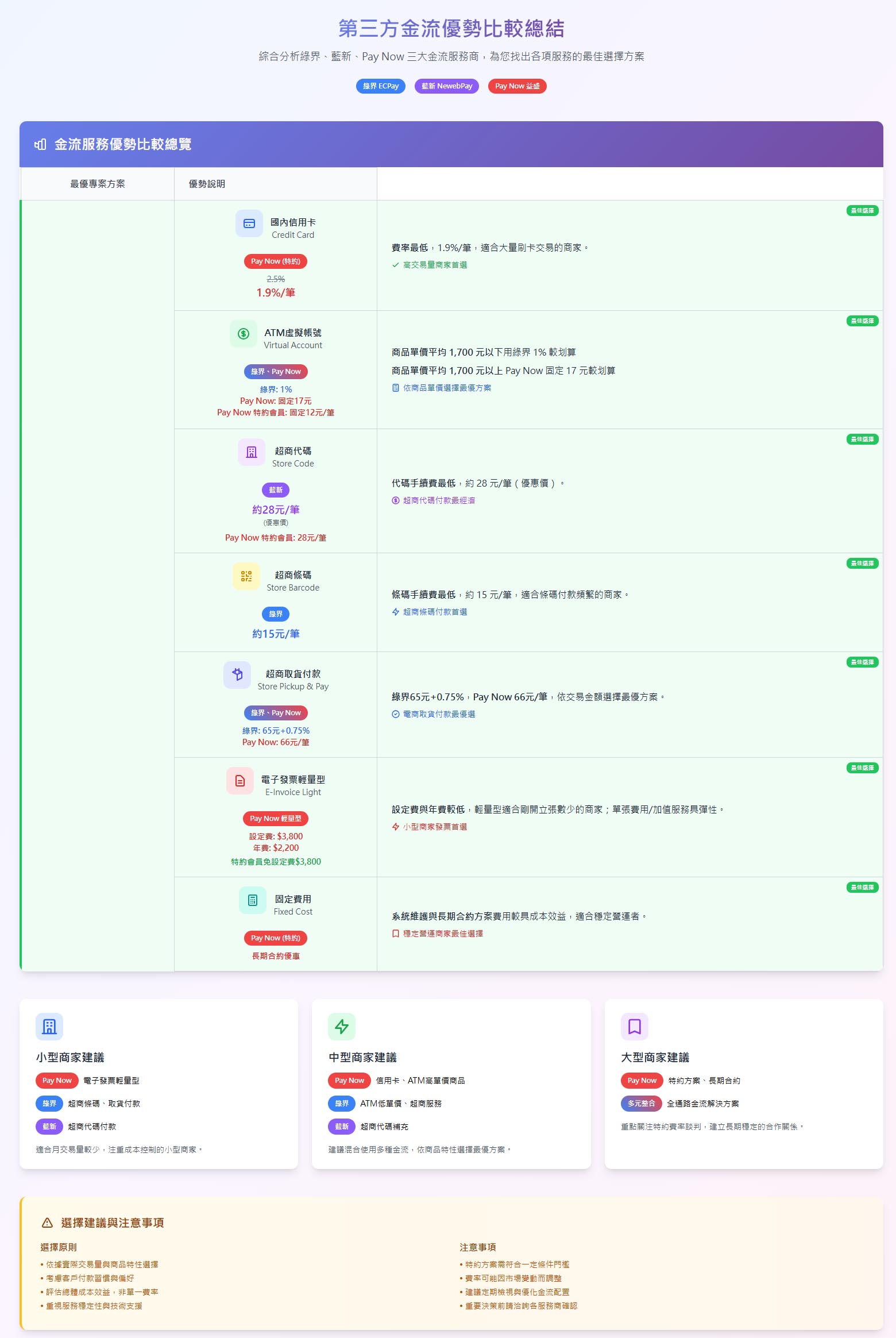
Task: Click 綠界、Pay Now badge under 超商取貨付款
Action: click(x=276, y=713)
